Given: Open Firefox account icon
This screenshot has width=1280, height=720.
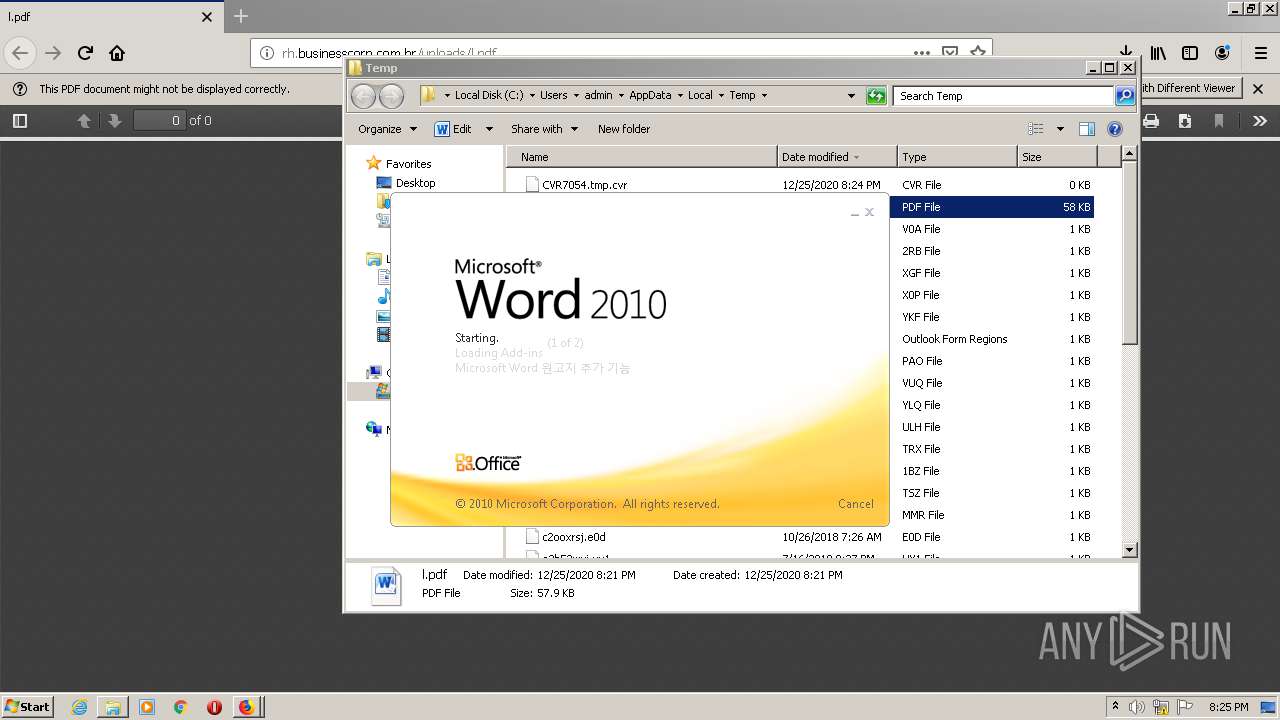Looking at the screenshot, I should 1222,53.
